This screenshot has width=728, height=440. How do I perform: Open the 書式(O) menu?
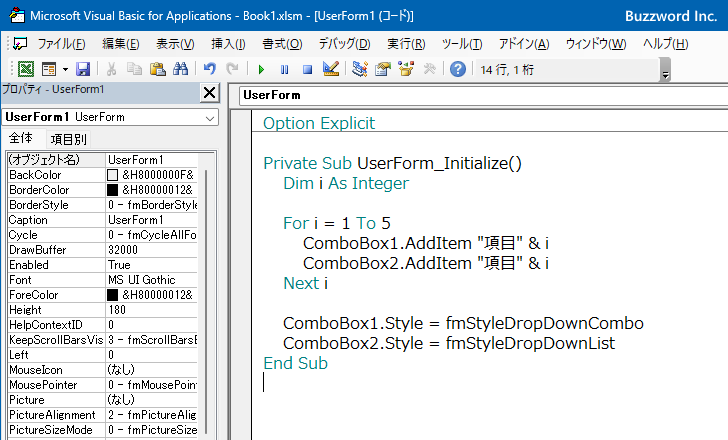click(282, 44)
